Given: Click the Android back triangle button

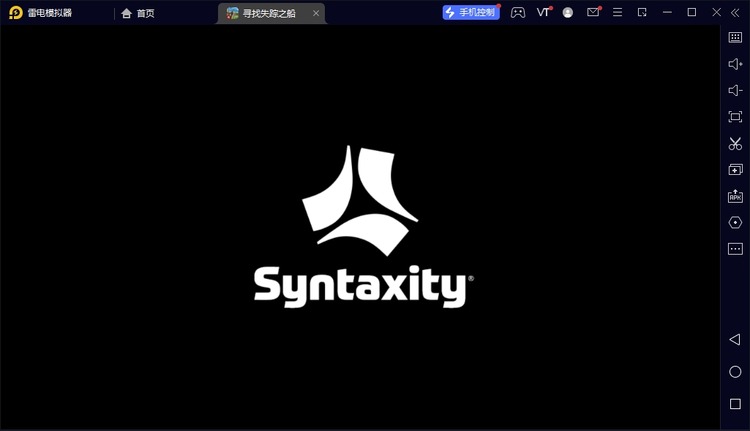Looking at the screenshot, I should (735, 339).
